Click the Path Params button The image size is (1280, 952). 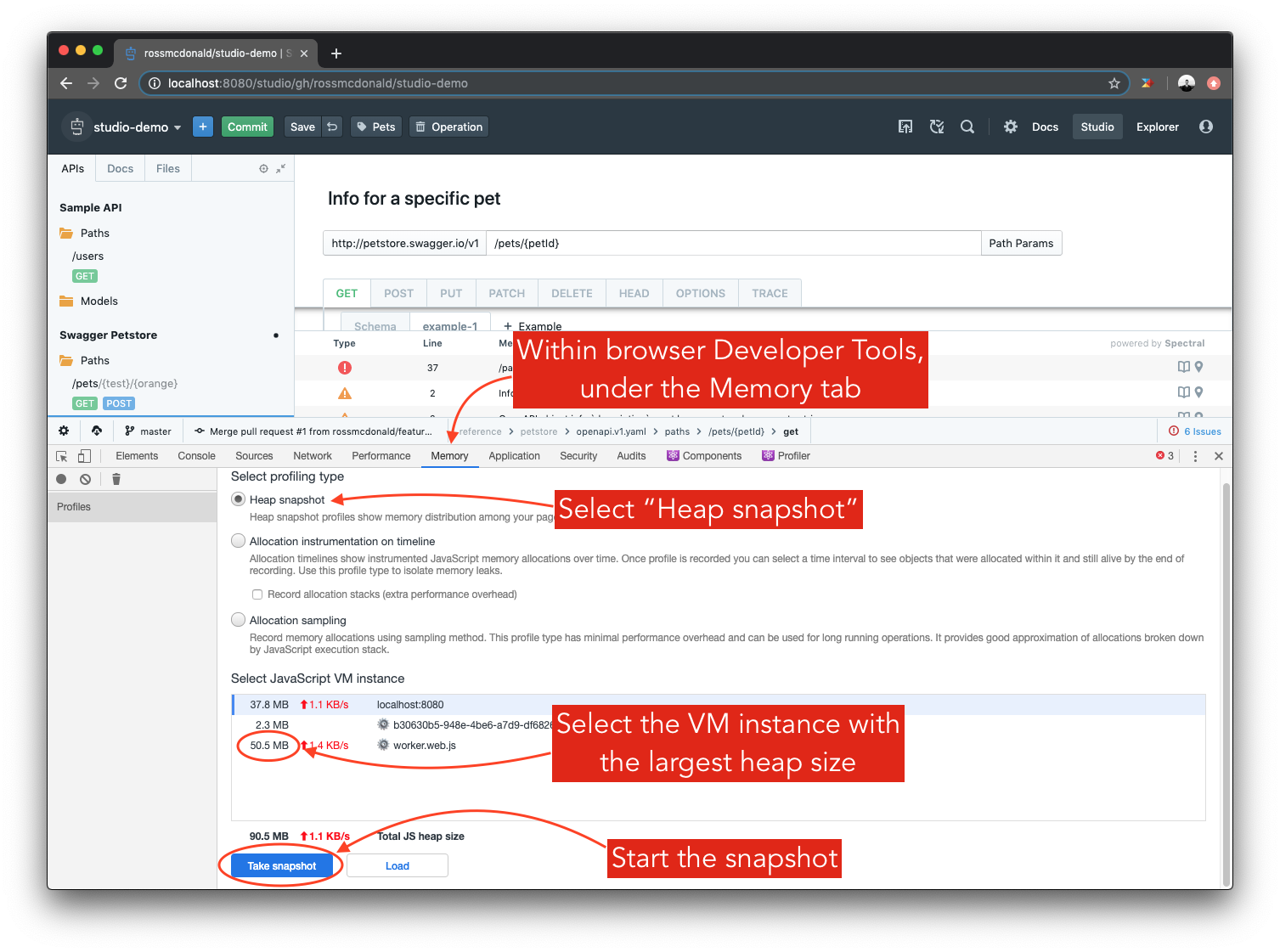point(1021,243)
